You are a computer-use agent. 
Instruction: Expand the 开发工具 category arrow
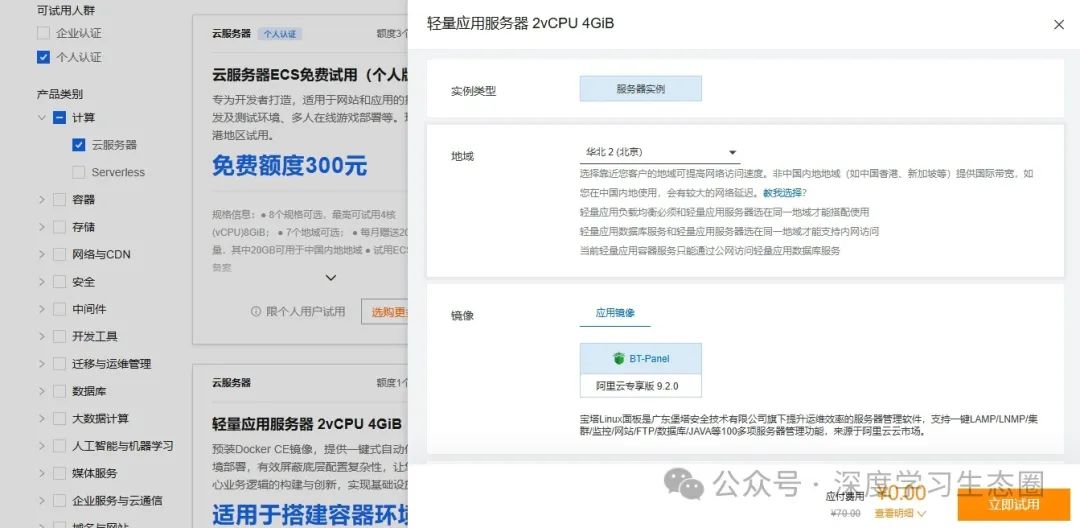[x=41, y=337]
